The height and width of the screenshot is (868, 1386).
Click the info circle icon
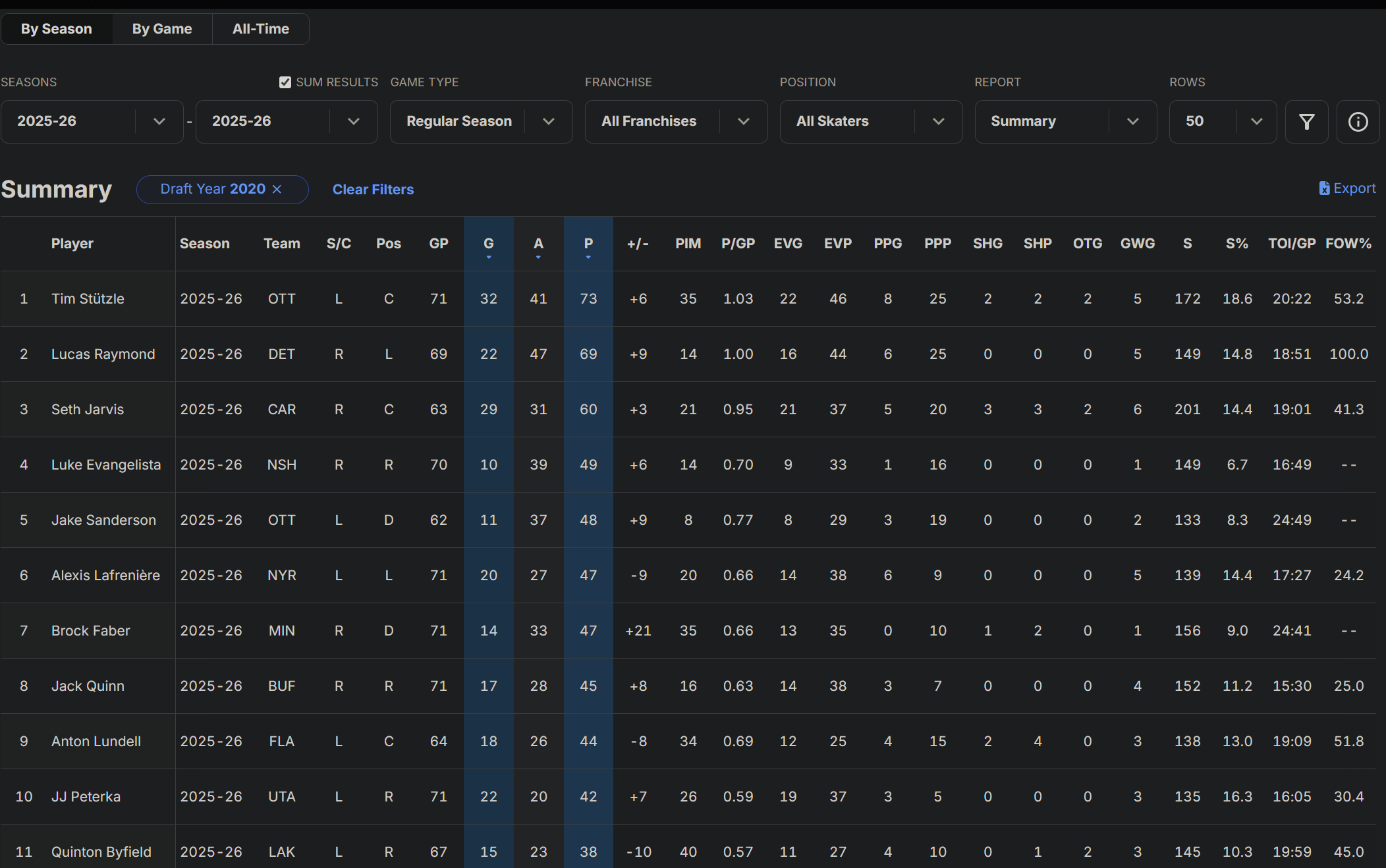pyautogui.click(x=1358, y=122)
